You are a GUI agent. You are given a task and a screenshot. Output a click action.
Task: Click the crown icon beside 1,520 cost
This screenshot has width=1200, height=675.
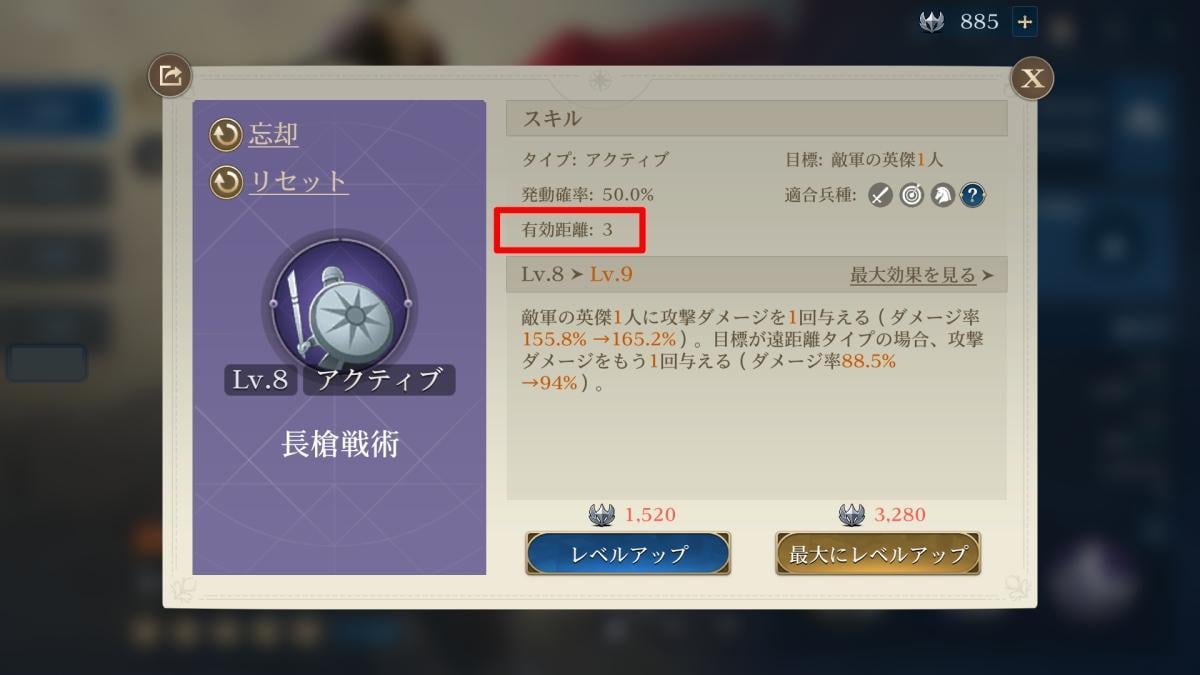(x=602, y=515)
